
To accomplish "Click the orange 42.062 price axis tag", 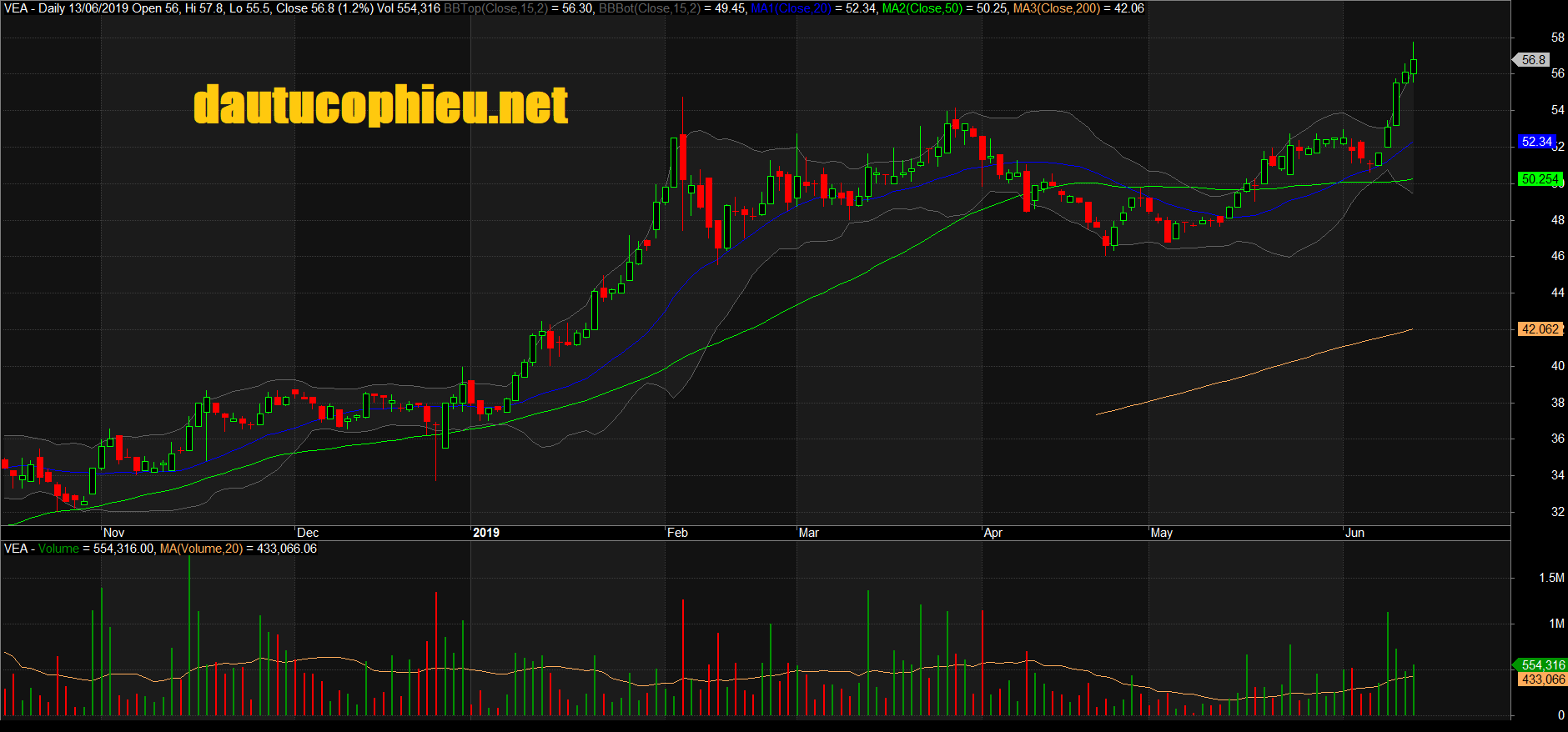I will [1539, 329].
